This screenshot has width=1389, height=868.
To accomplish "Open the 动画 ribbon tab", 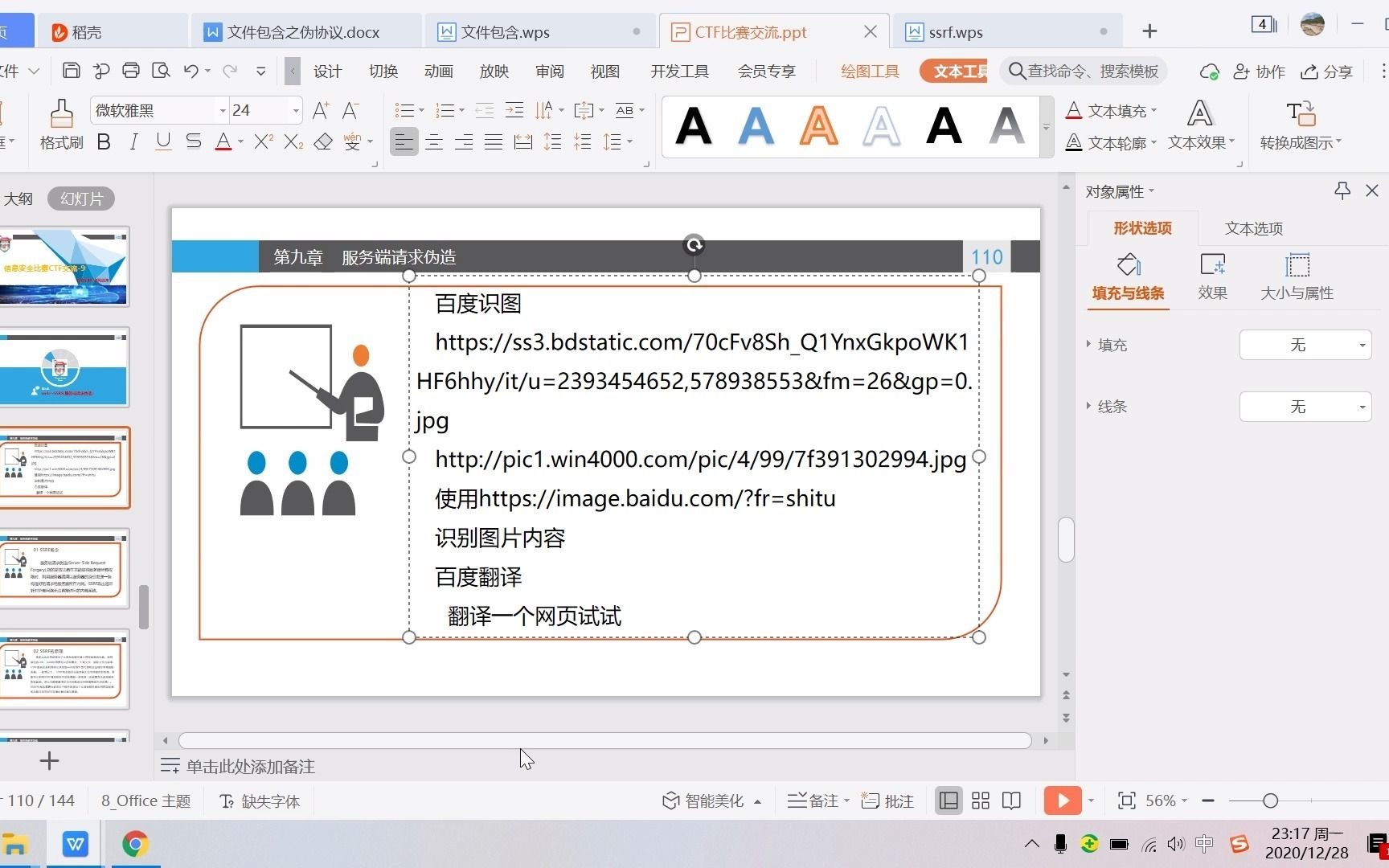I will click(439, 72).
